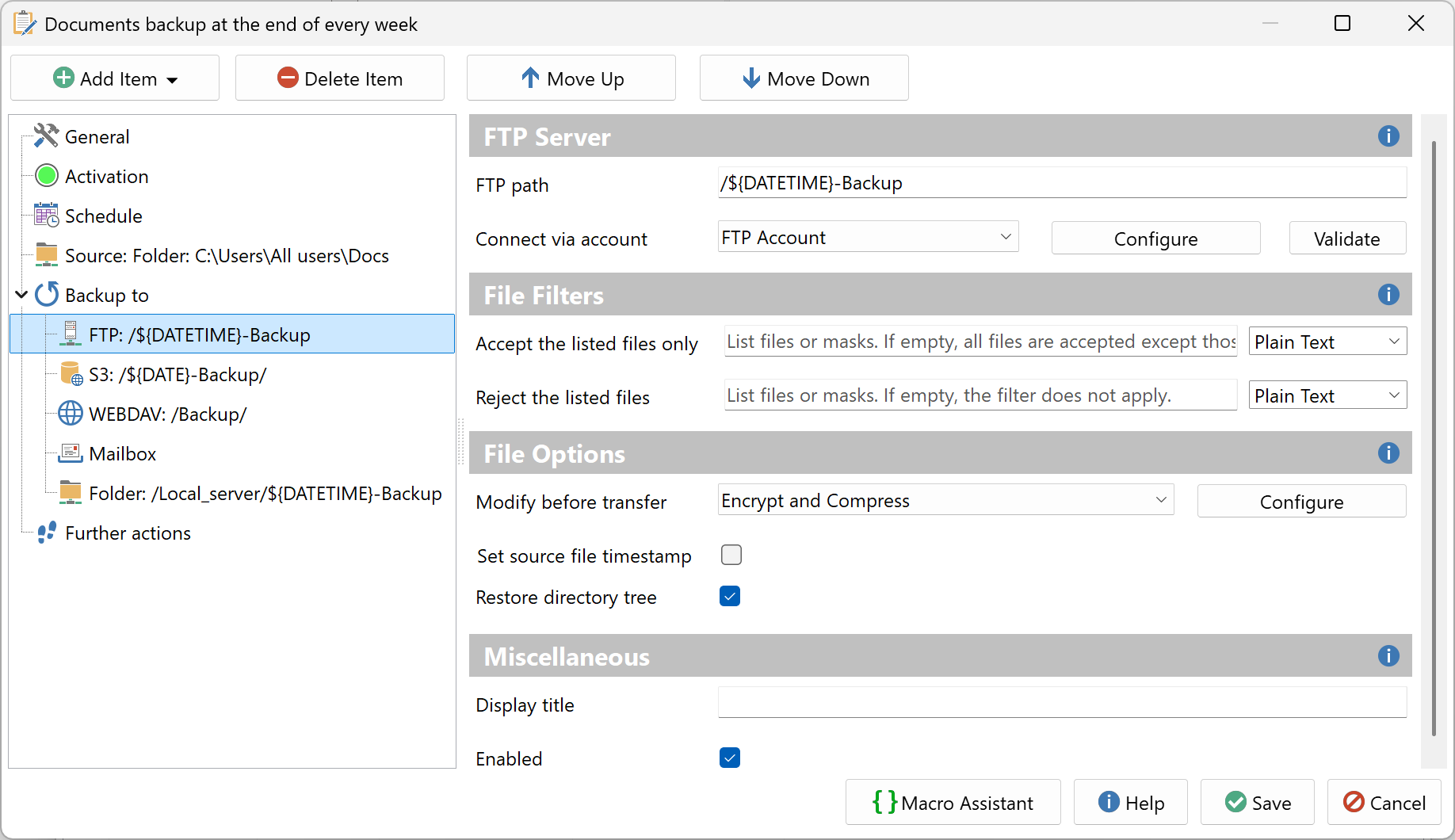Uncheck Restore directory tree
The width and height of the screenshot is (1455, 840).
[730, 596]
